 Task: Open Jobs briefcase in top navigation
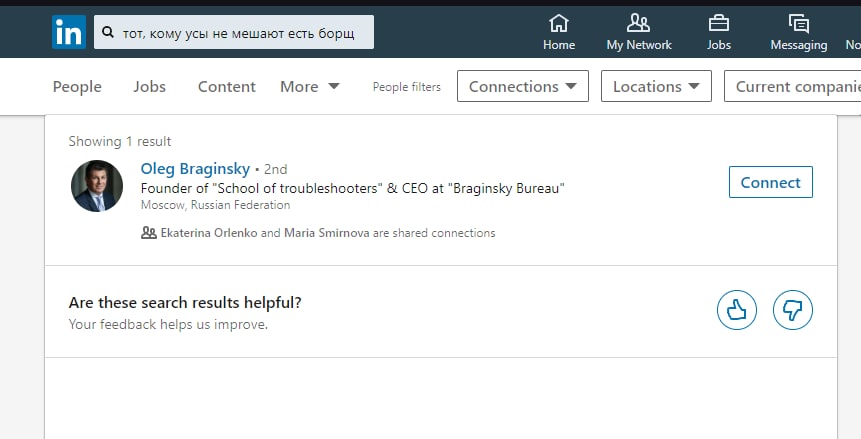coord(718,32)
